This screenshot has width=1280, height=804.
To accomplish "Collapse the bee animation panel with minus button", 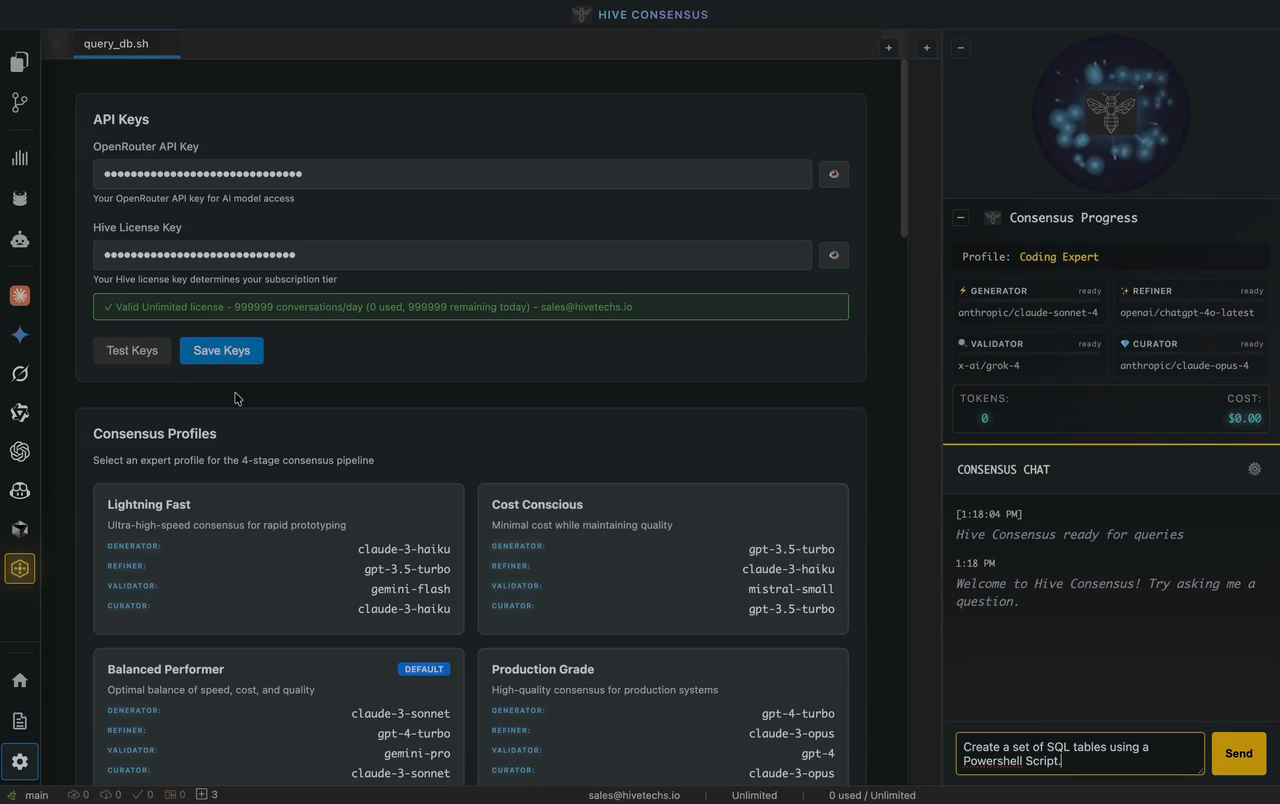I will coord(961,48).
